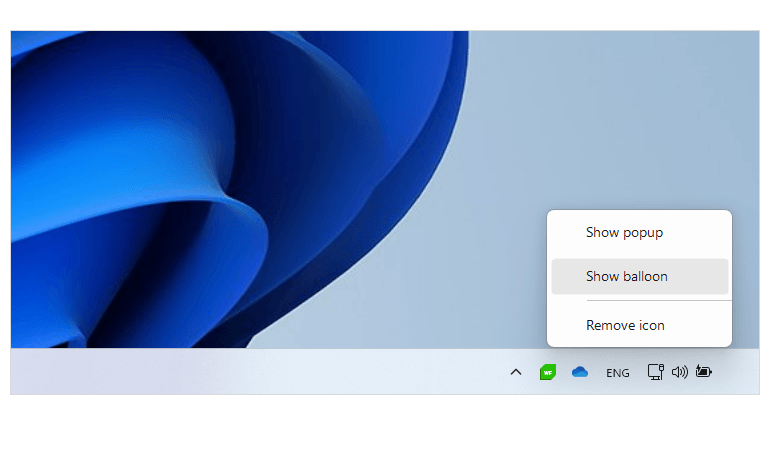Expand hidden tray icons chevron
770x455 pixels.
coord(516,373)
